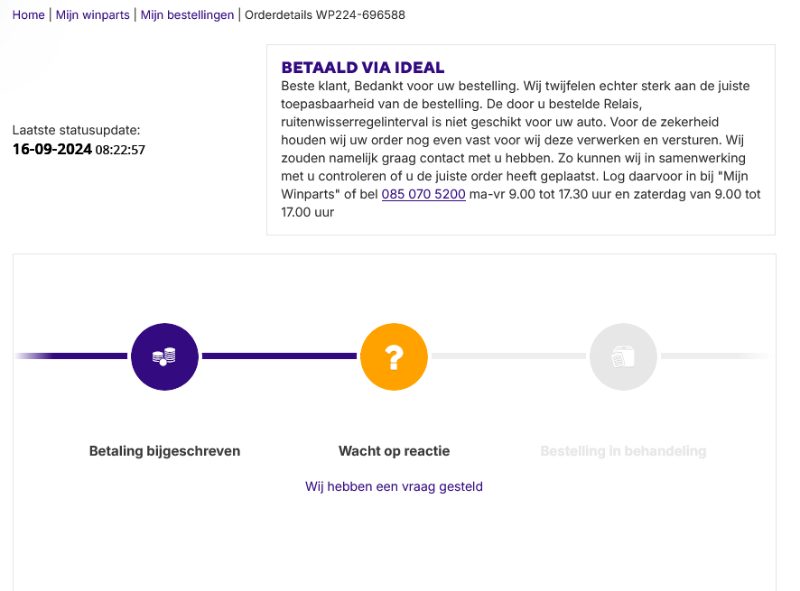Image resolution: width=800 pixels, height=591 pixels.
Task: Select the 'Betaling bijgeschreven' step label
Action: coord(164,451)
